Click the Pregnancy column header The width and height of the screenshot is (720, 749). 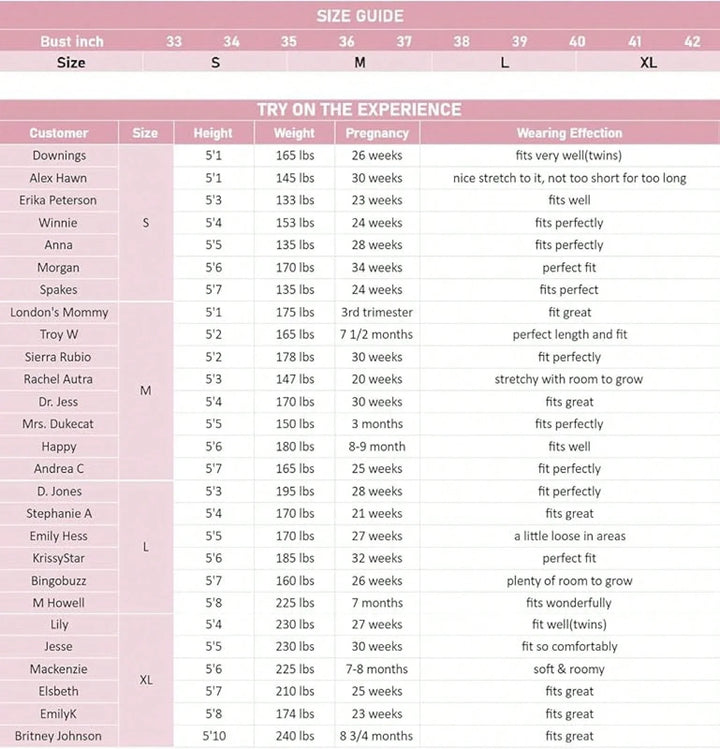(377, 133)
